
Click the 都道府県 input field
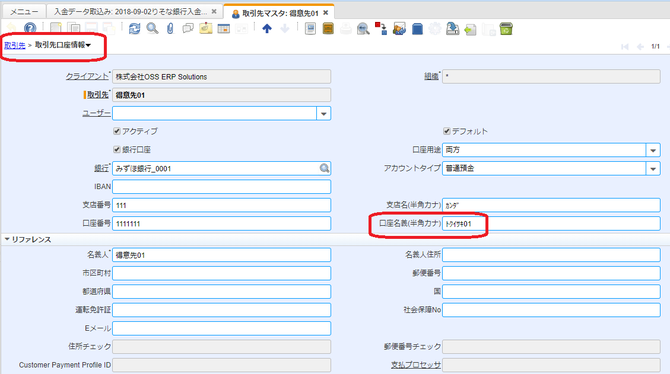(x=221, y=292)
